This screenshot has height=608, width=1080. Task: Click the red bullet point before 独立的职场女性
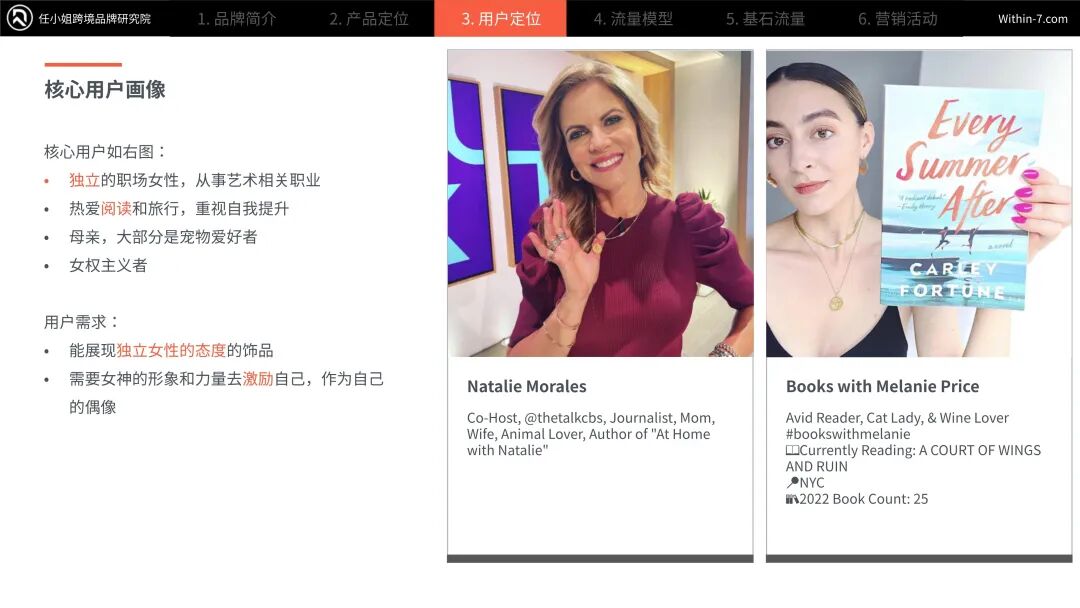click(47, 180)
